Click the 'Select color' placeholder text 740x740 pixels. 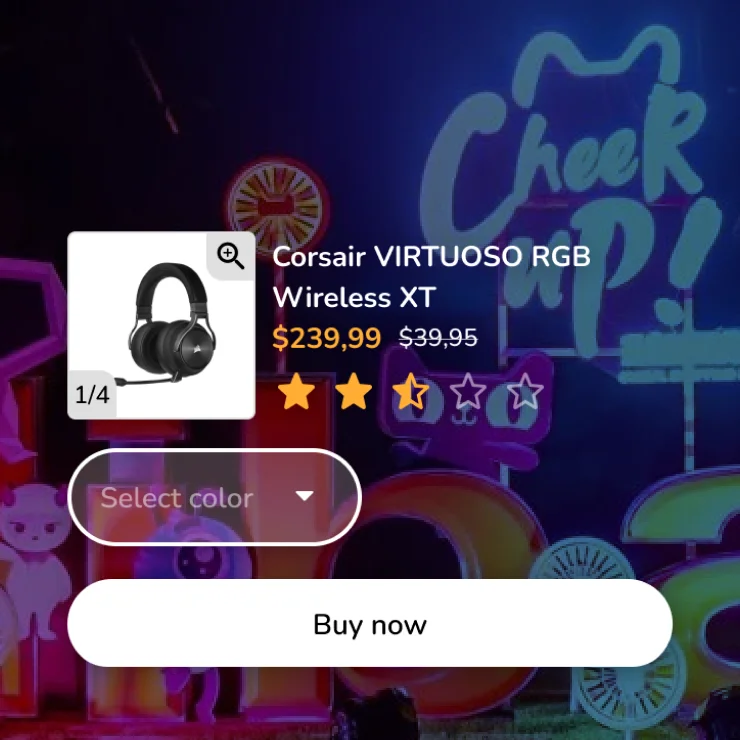click(177, 498)
